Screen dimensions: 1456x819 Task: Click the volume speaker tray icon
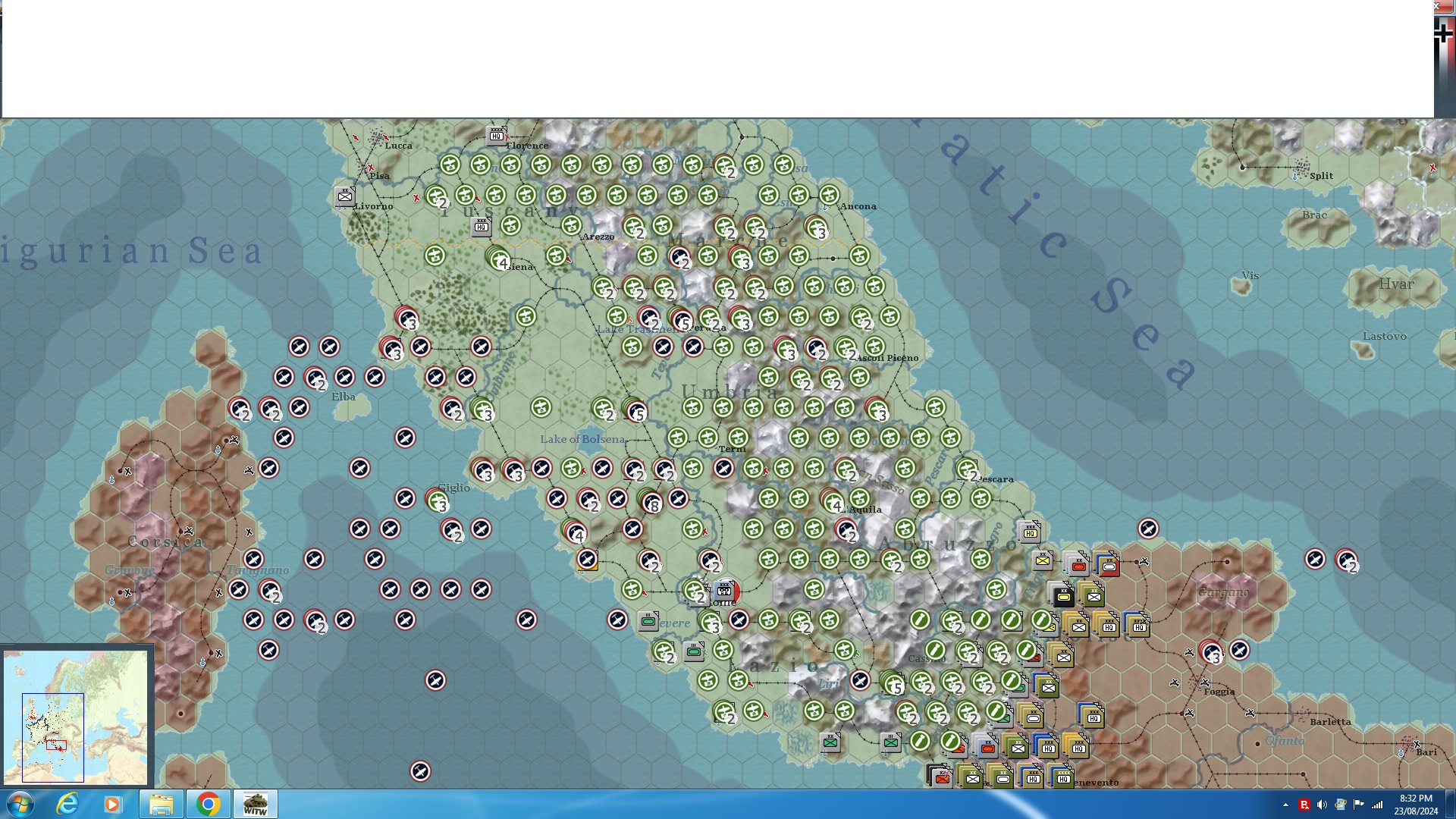[x=1322, y=805]
